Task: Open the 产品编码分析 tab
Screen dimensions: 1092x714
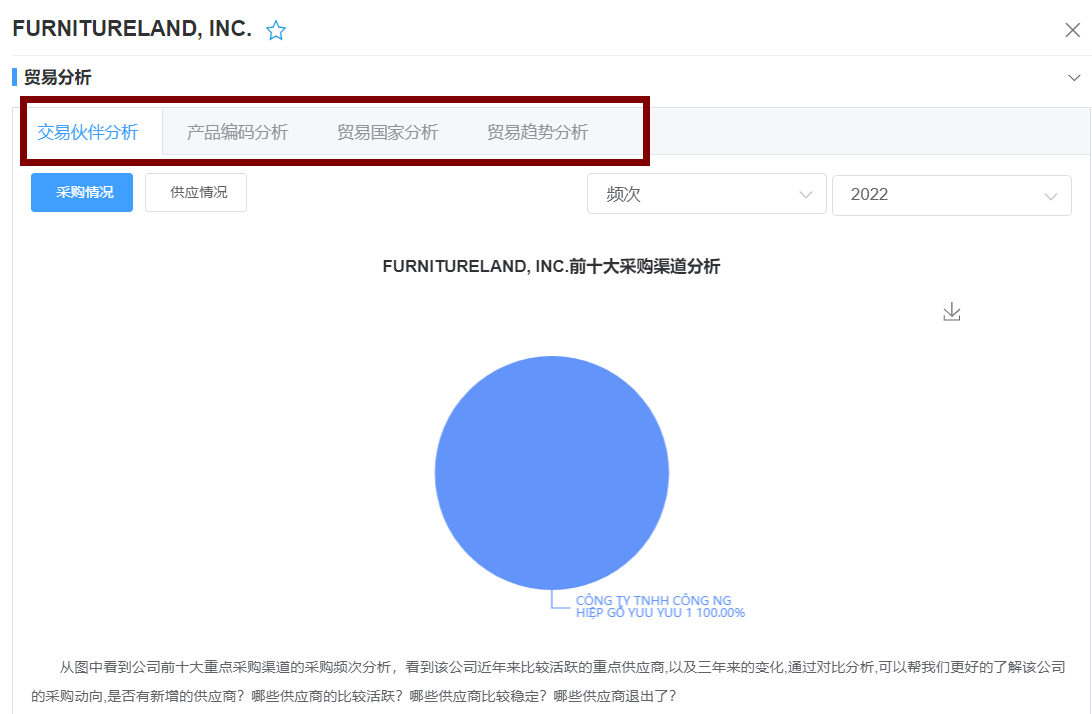Action: click(237, 132)
